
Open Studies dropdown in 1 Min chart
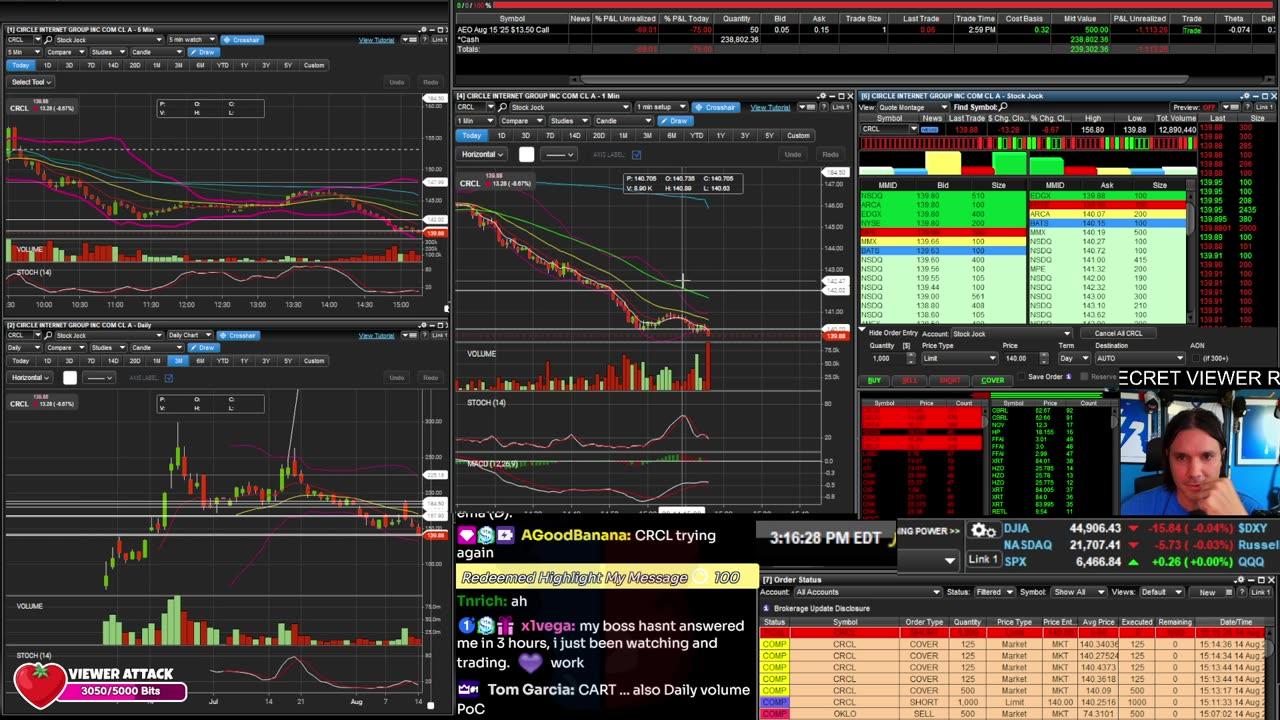click(570, 121)
